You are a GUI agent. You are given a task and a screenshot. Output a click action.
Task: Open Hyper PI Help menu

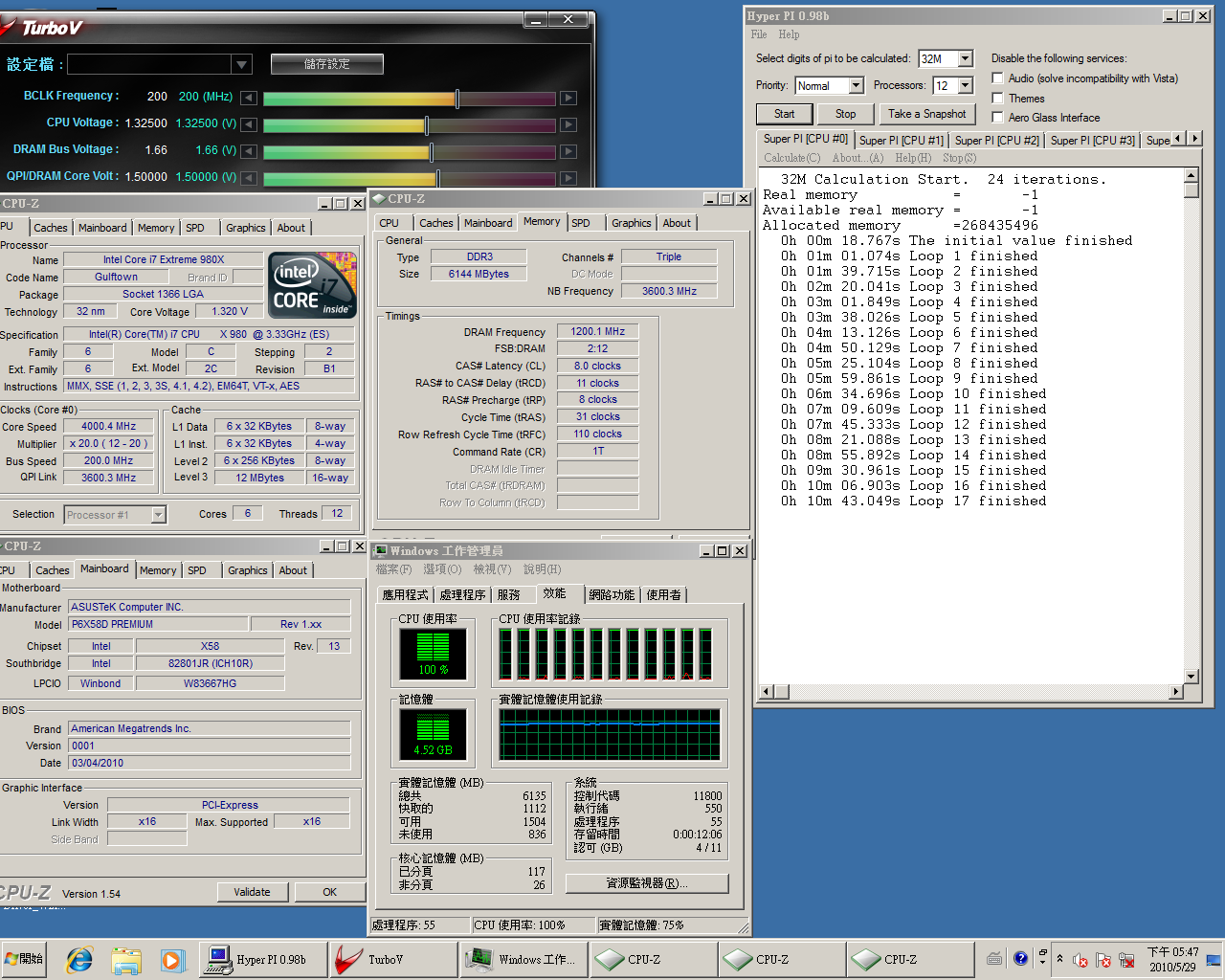789,34
